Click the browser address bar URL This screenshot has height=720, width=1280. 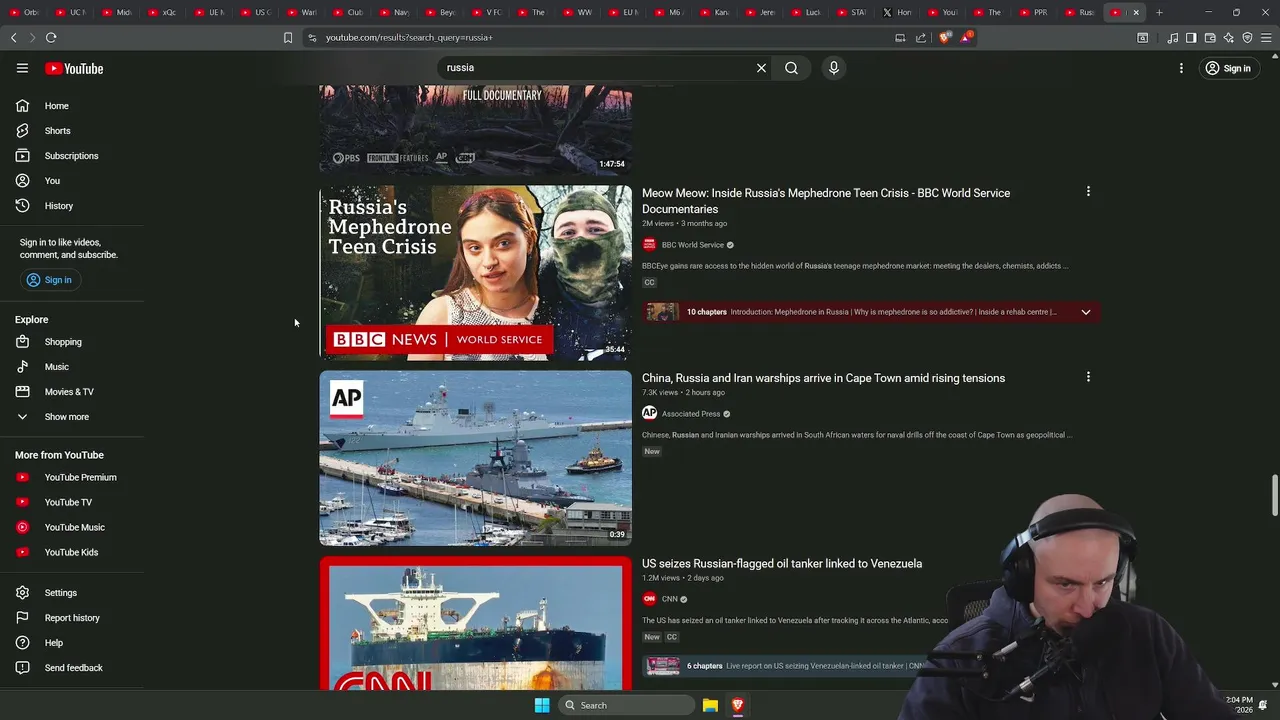click(409, 37)
